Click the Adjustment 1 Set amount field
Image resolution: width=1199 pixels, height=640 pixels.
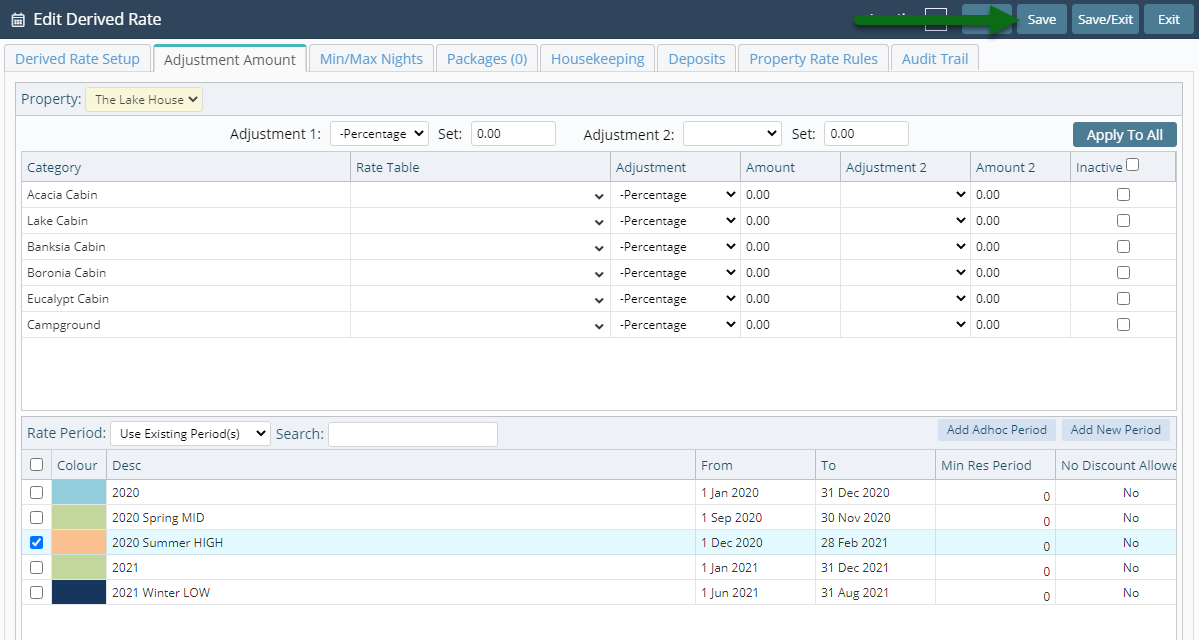[513, 134]
